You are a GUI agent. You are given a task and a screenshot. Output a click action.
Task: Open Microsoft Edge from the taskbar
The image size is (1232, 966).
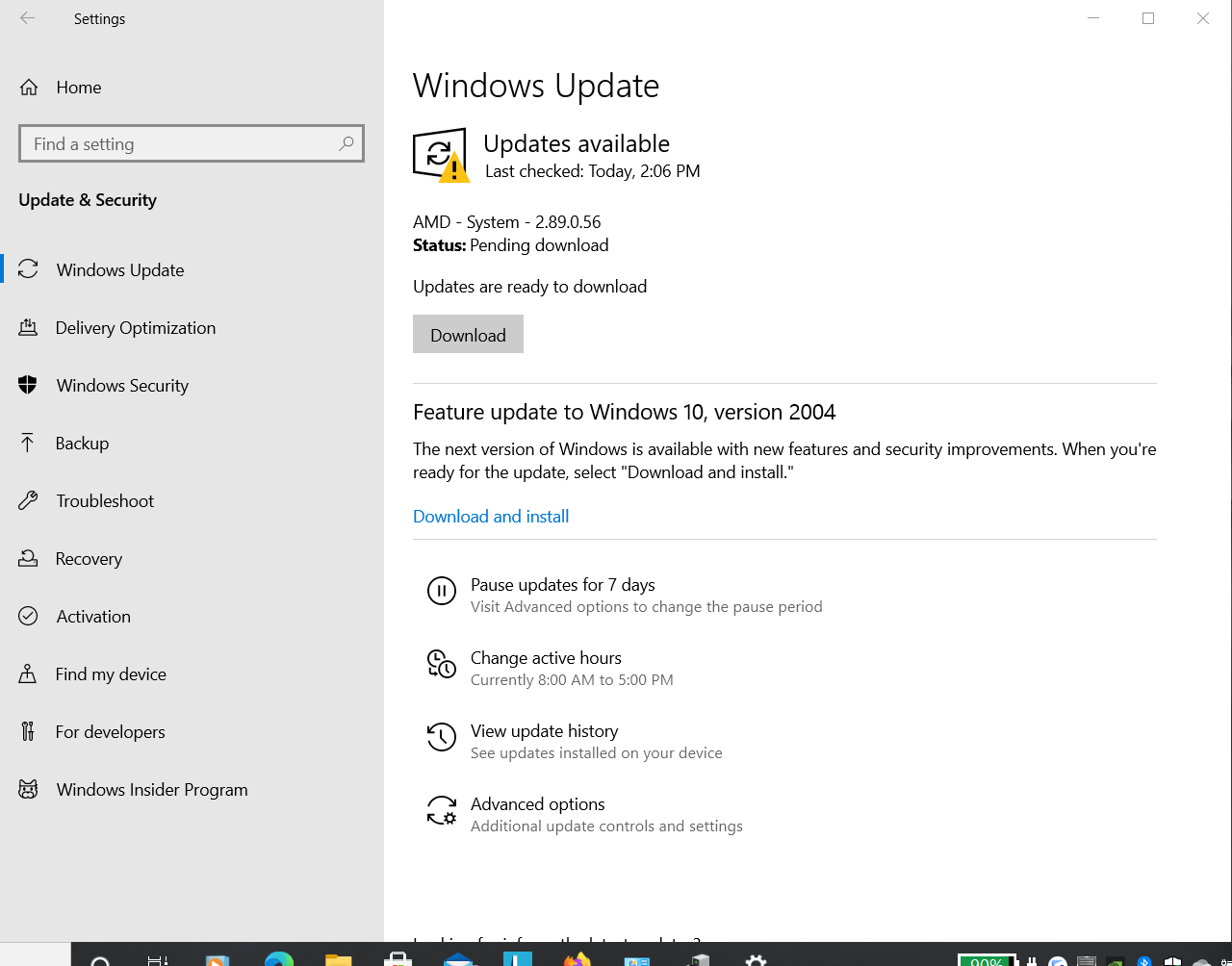click(x=279, y=959)
